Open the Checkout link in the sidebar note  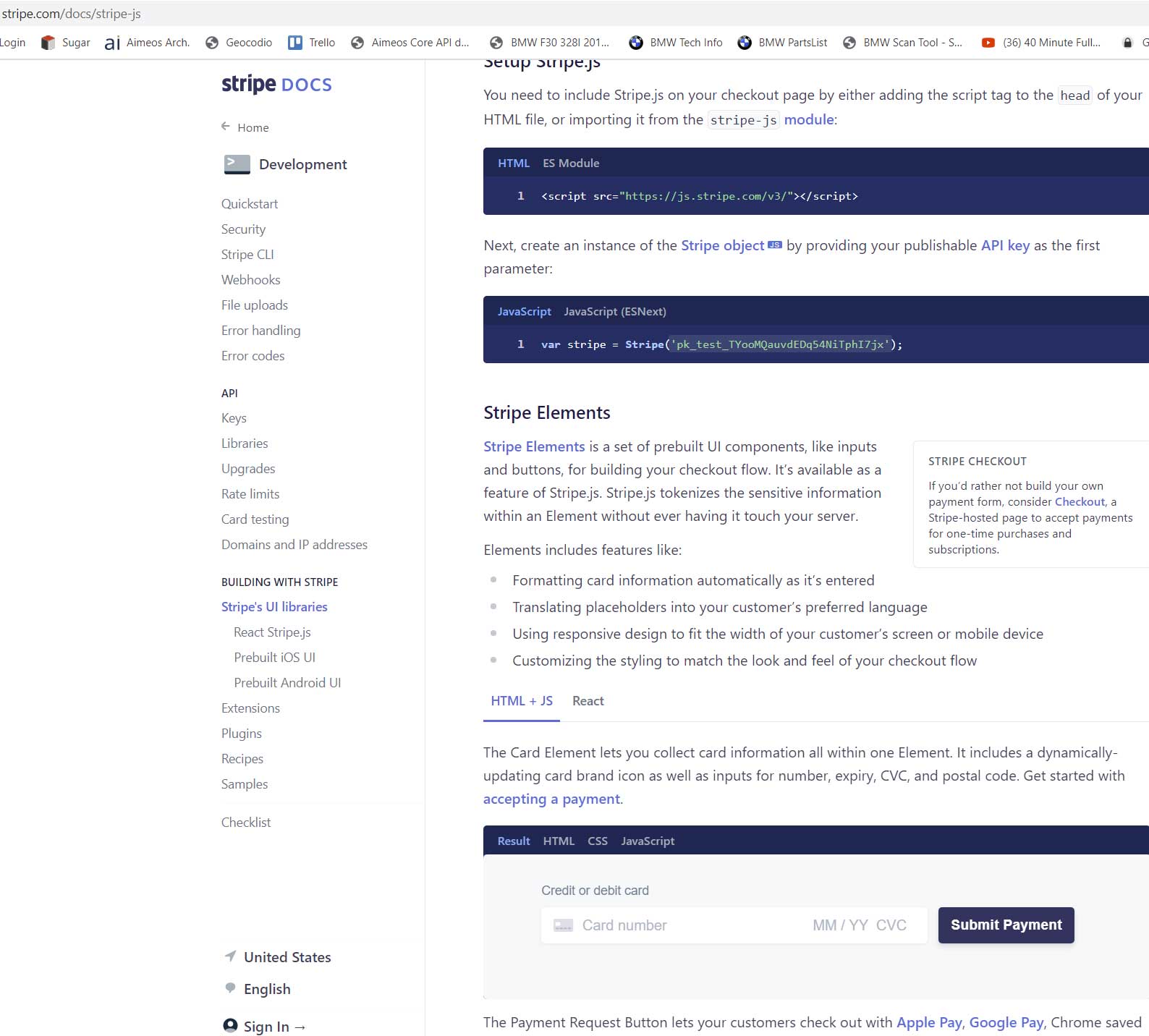click(x=1080, y=501)
